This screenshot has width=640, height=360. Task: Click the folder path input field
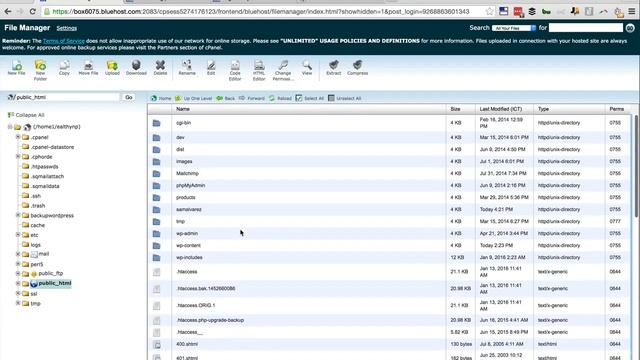[x=67, y=98]
